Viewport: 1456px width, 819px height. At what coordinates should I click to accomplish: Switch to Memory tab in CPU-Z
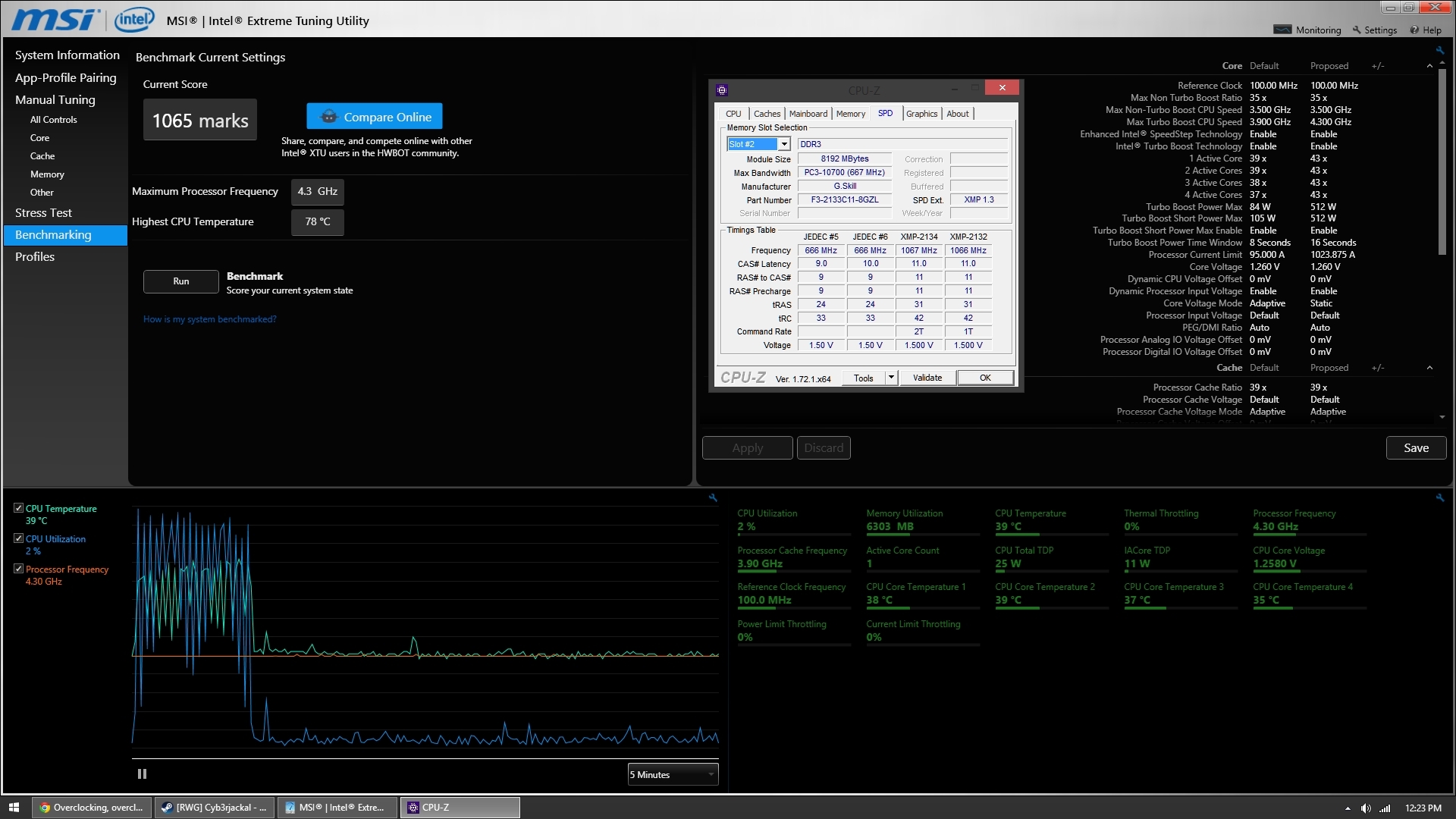click(851, 114)
